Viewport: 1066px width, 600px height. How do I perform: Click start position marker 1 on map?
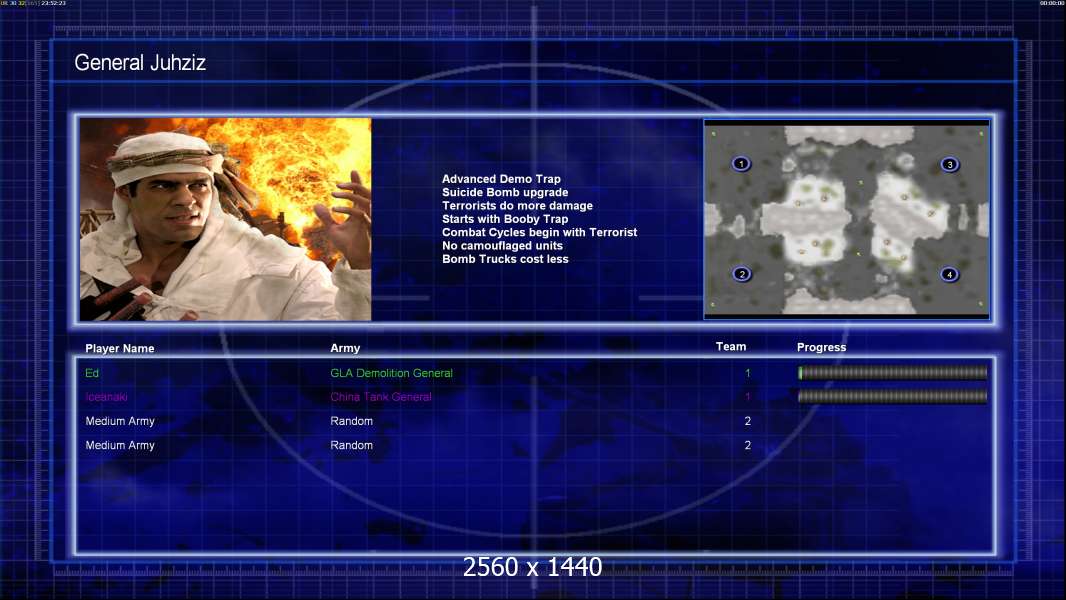tap(741, 164)
